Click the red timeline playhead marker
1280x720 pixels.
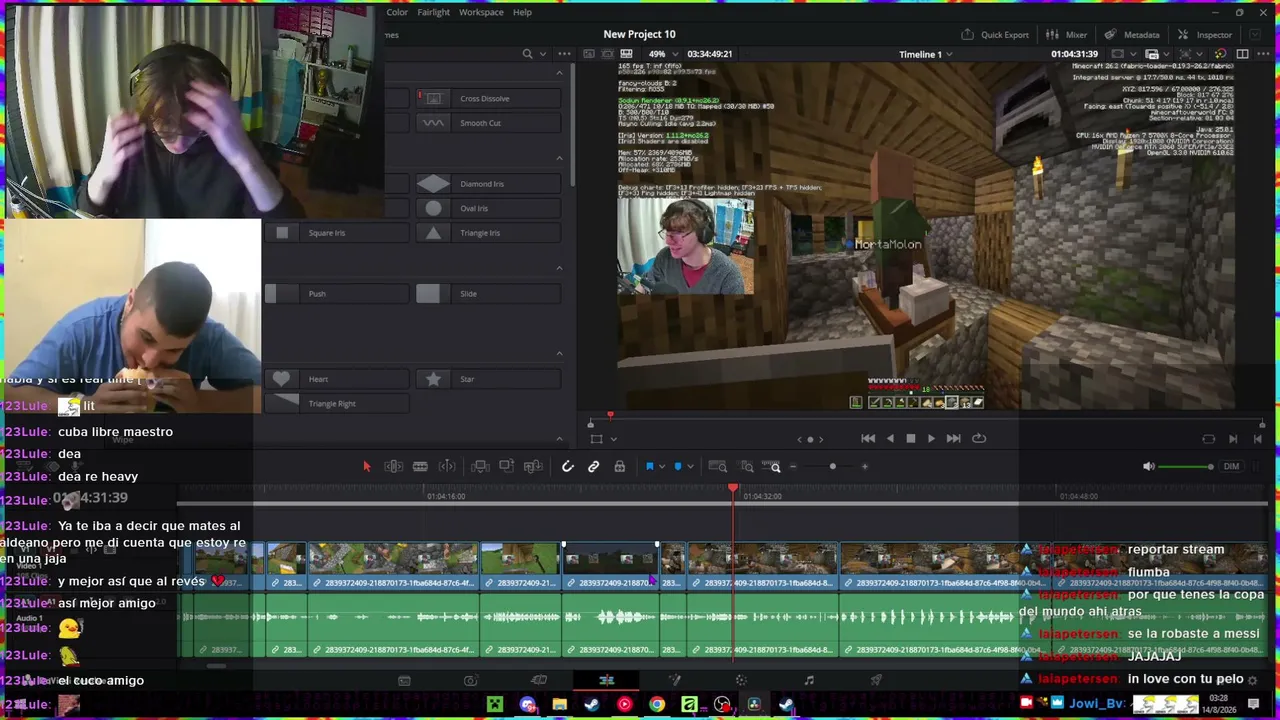point(733,489)
